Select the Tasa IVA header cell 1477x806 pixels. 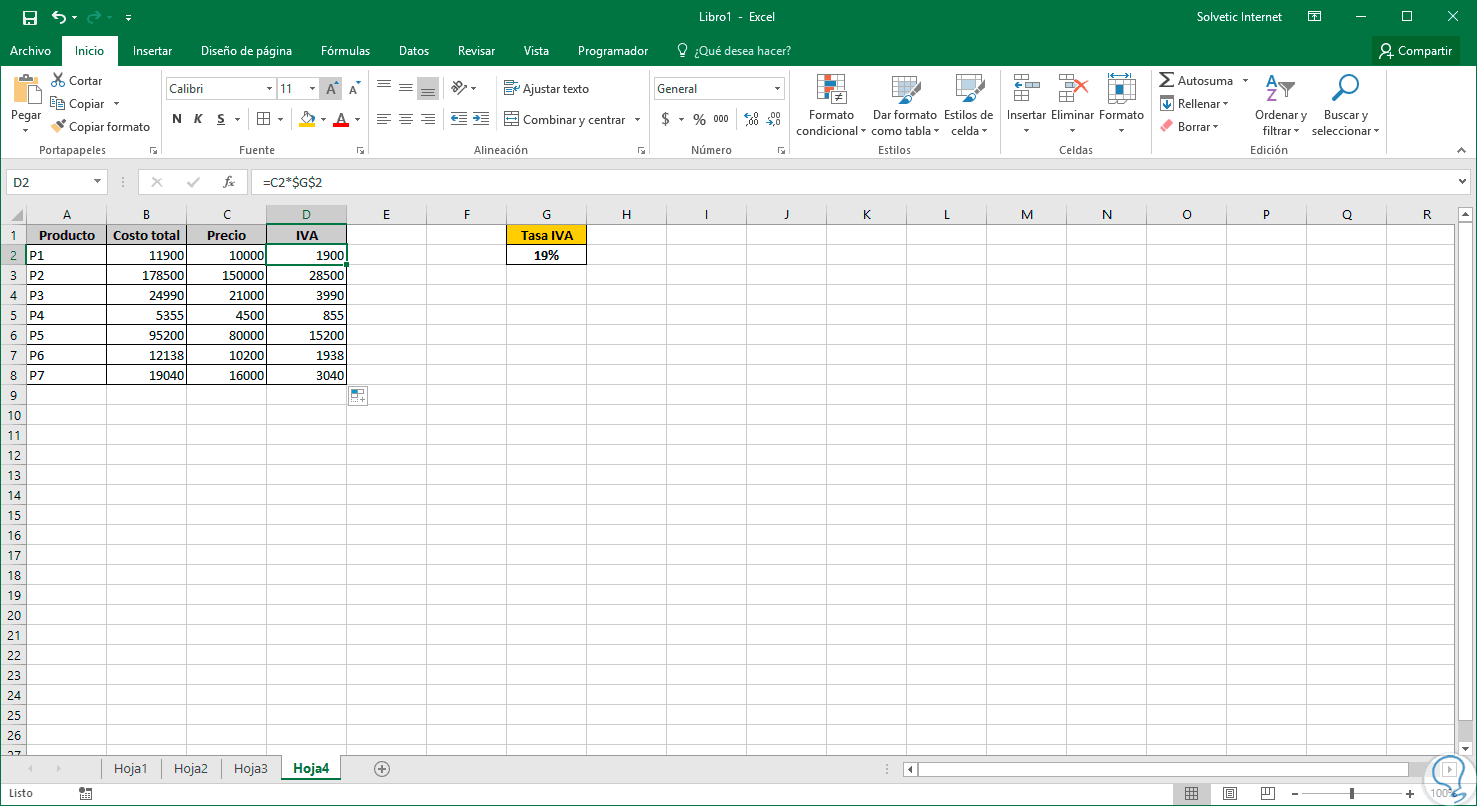click(x=547, y=235)
